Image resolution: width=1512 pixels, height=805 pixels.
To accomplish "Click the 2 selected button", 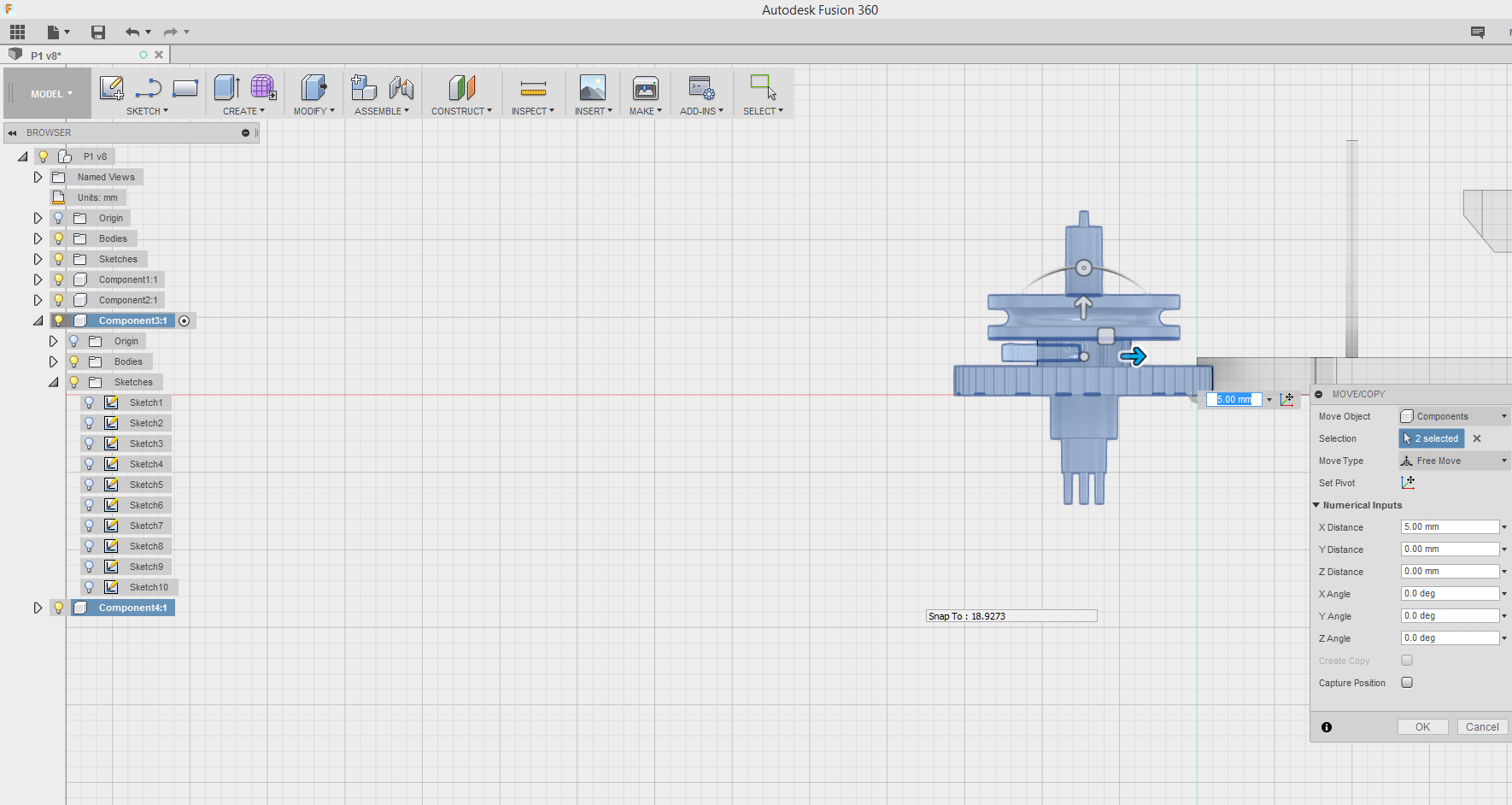I will point(1431,438).
